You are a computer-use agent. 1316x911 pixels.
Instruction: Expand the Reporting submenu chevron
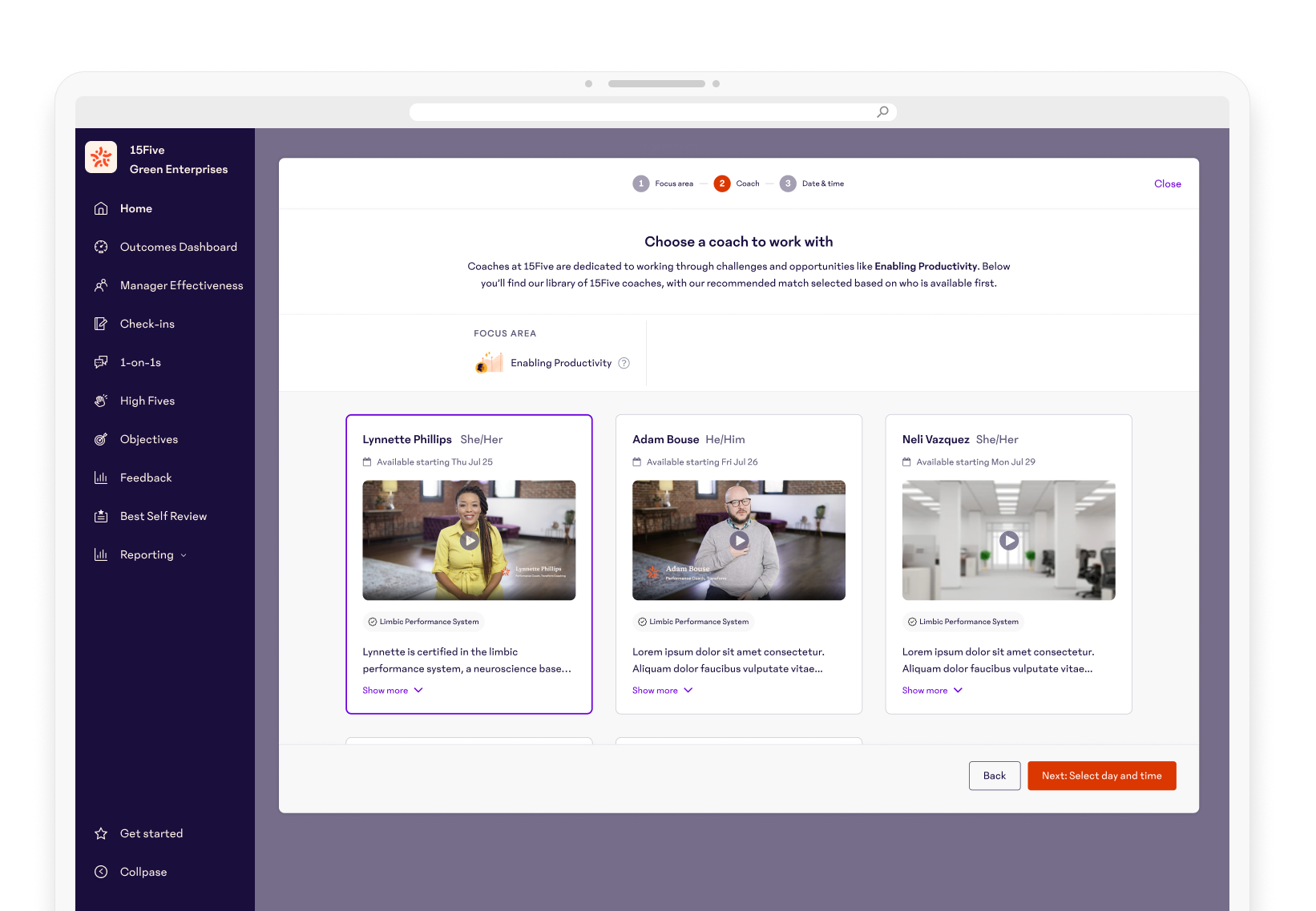(x=184, y=555)
